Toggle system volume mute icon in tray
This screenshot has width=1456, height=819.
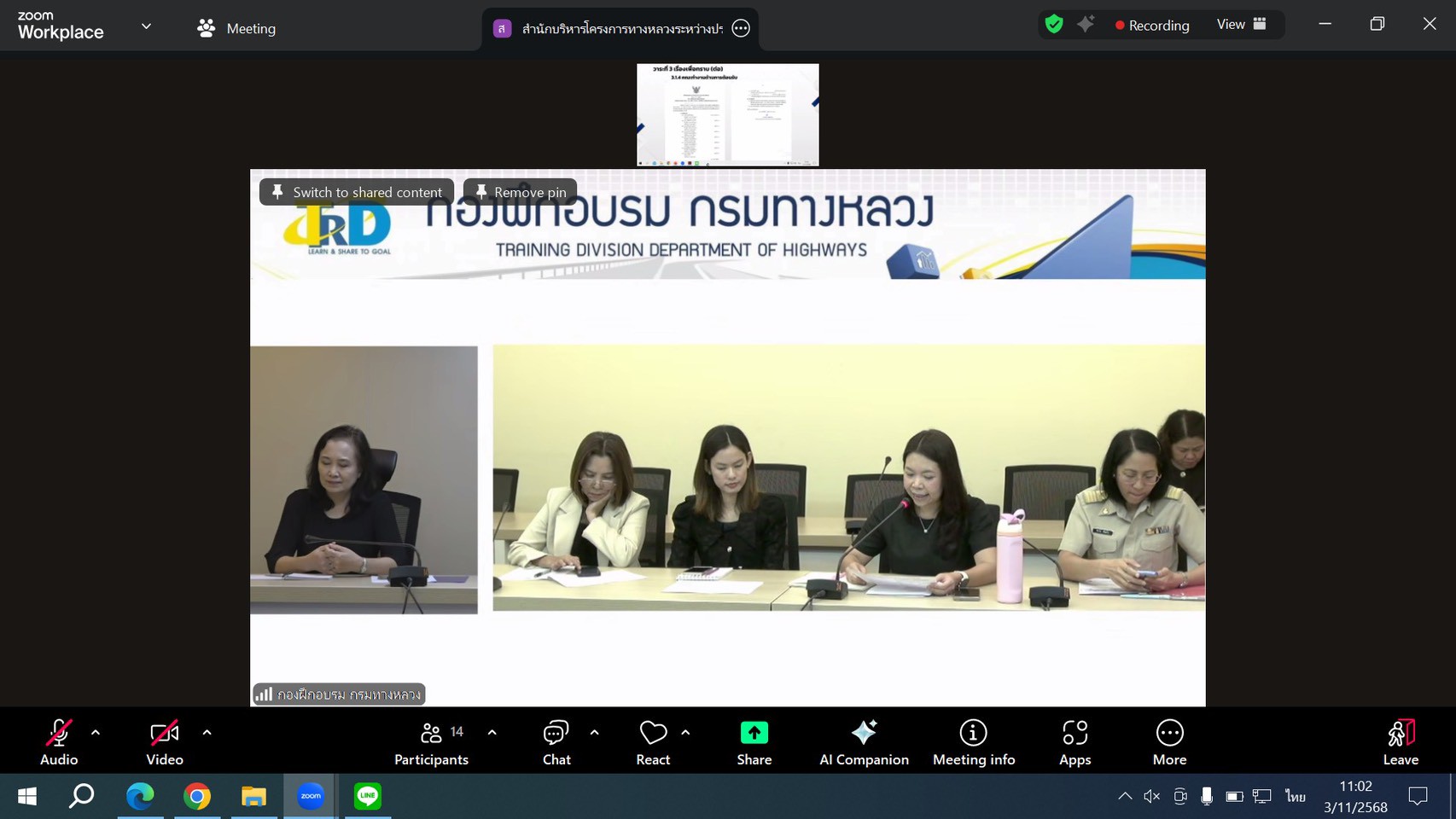(1151, 796)
